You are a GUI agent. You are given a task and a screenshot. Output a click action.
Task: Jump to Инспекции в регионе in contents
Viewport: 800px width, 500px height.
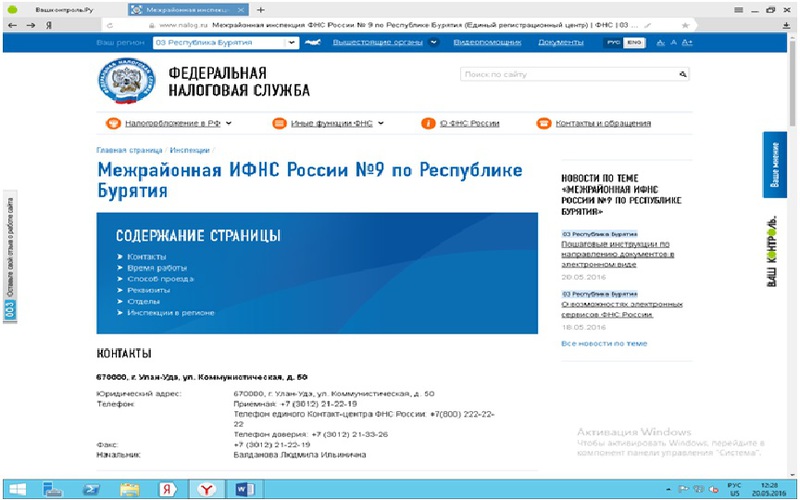coord(171,313)
